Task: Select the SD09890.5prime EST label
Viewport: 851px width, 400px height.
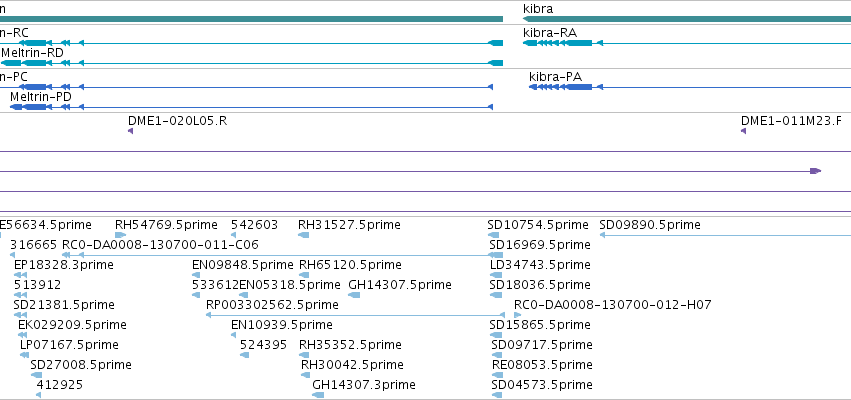Action: [x=650, y=225]
